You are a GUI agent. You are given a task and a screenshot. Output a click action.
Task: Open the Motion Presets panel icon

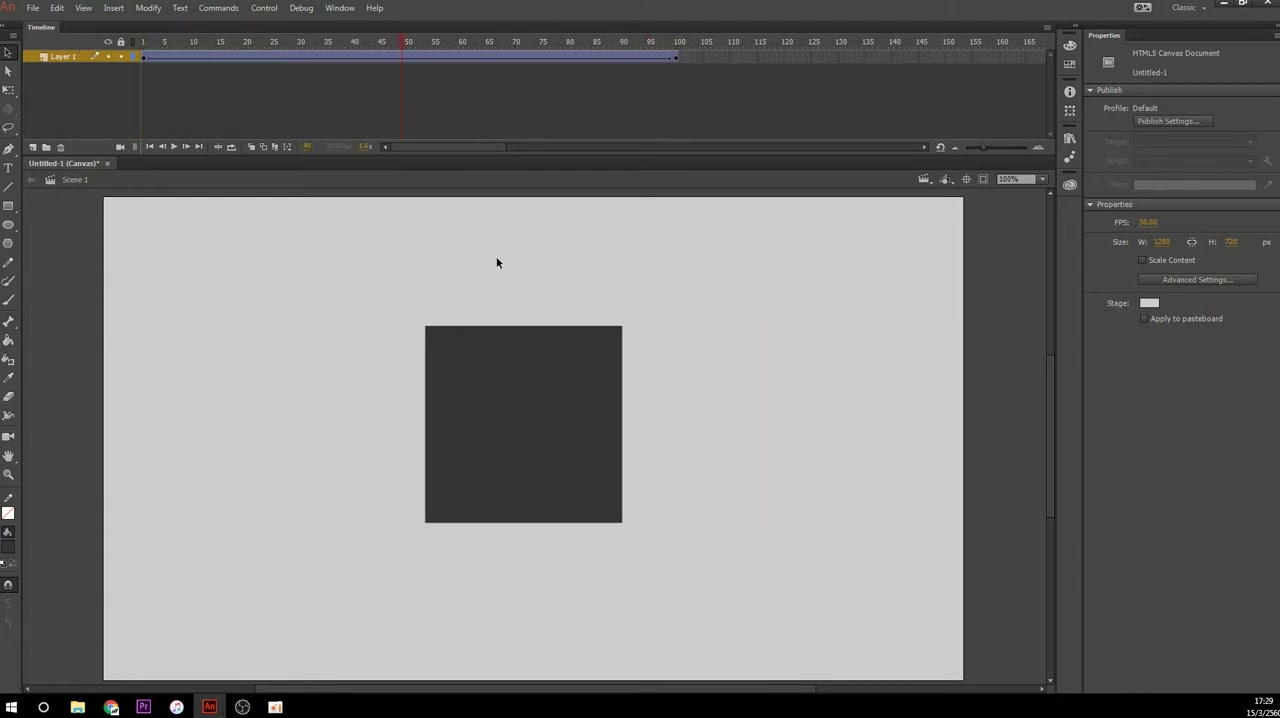(x=1070, y=157)
